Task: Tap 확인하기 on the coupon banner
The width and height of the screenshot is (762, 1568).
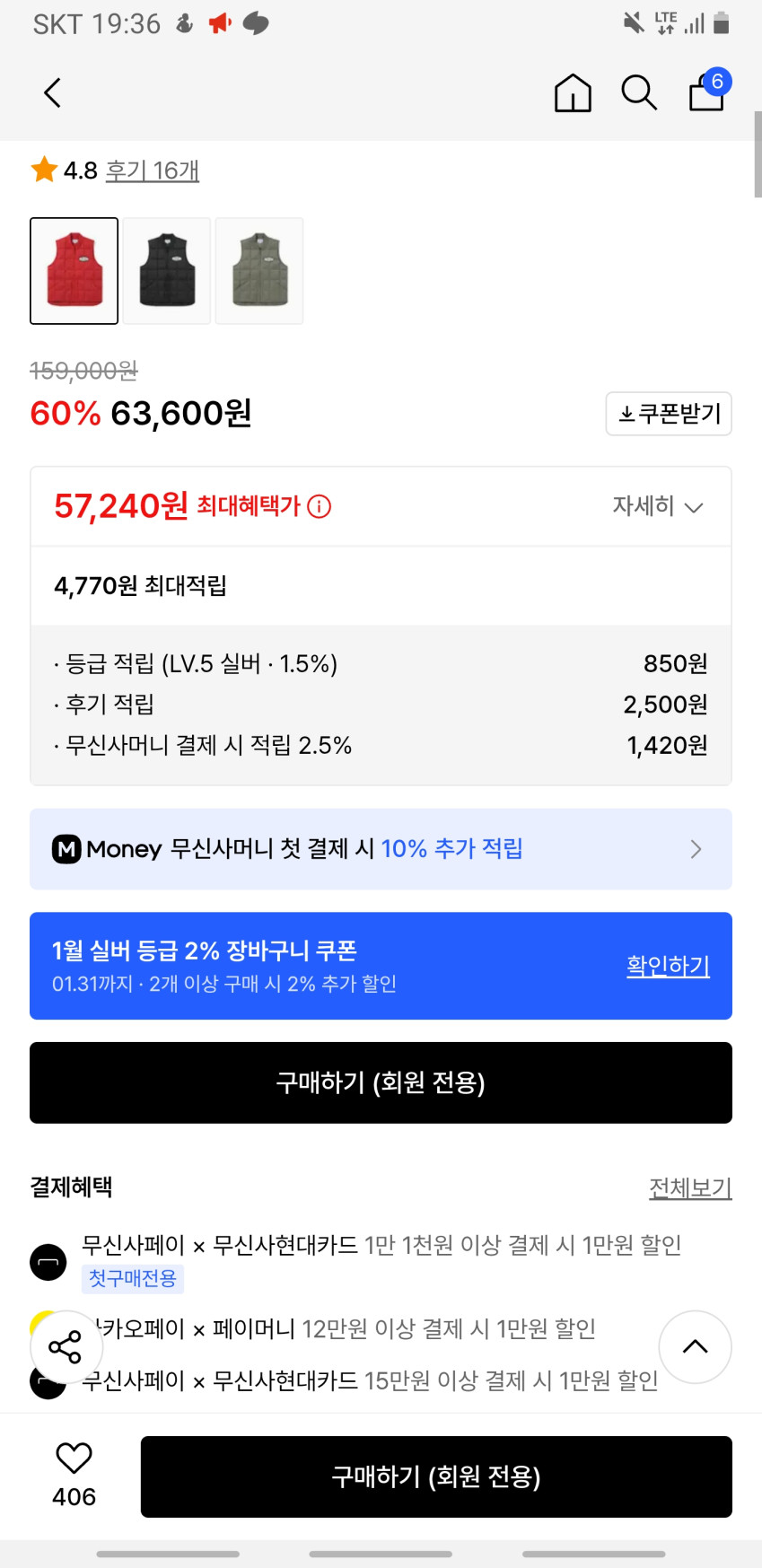Action: (668, 966)
